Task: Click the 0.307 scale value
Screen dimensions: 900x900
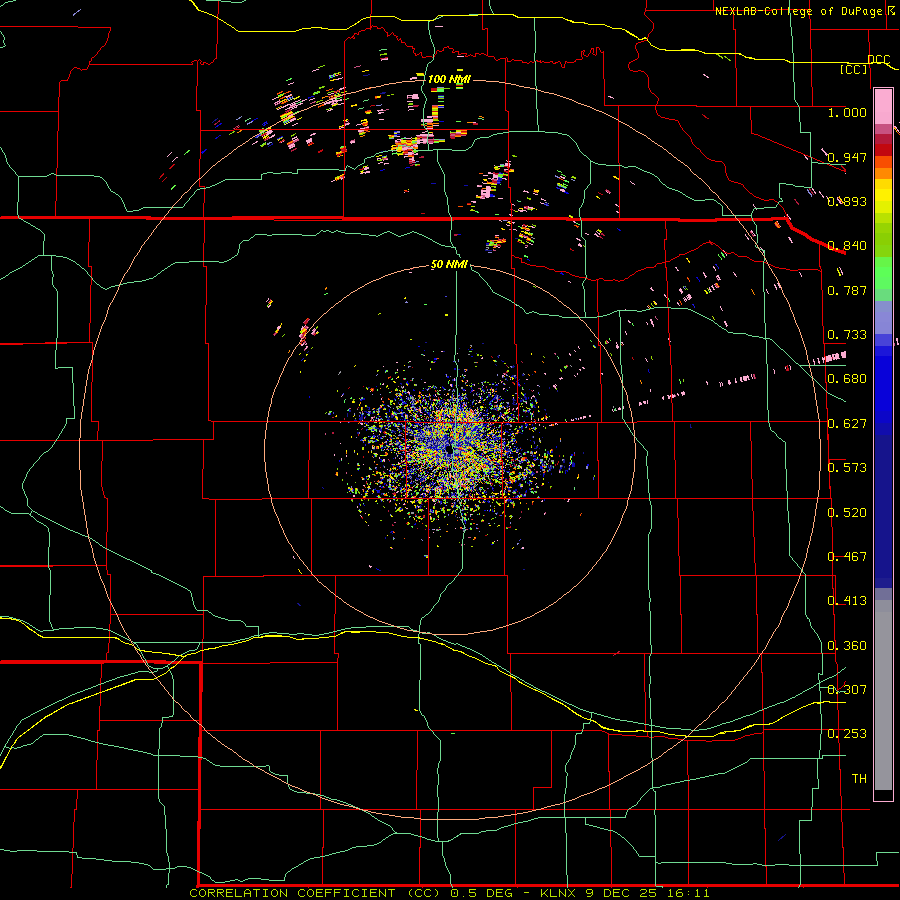Action: pos(847,690)
